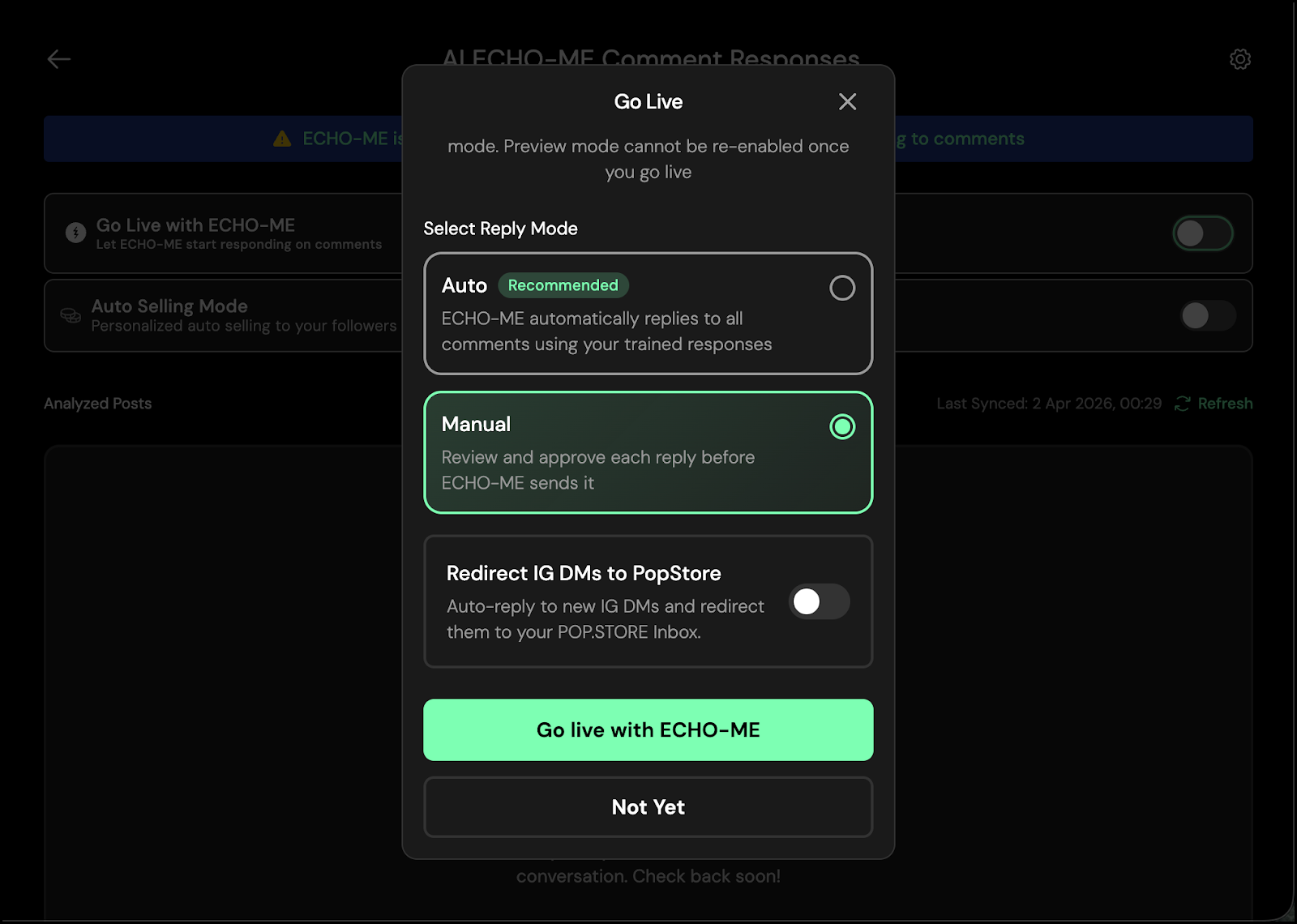Open settings via the gear icon
This screenshot has height=924, width=1297.
coord(1240,59)
